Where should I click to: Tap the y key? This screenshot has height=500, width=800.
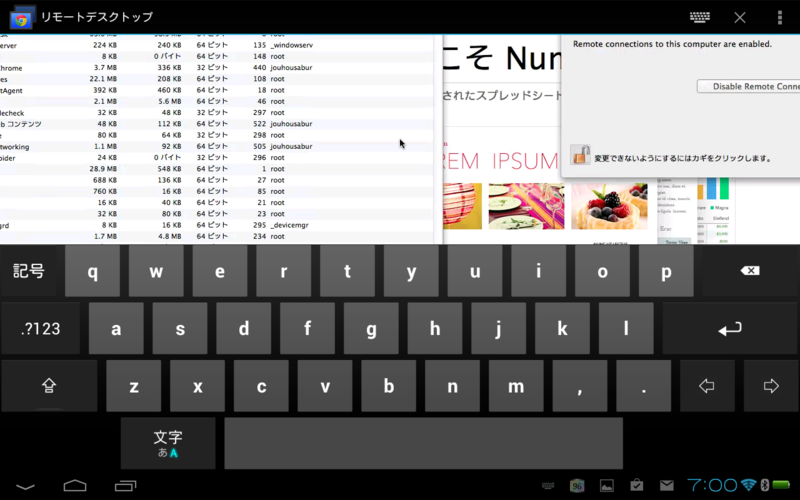click(x=411, y=271)
